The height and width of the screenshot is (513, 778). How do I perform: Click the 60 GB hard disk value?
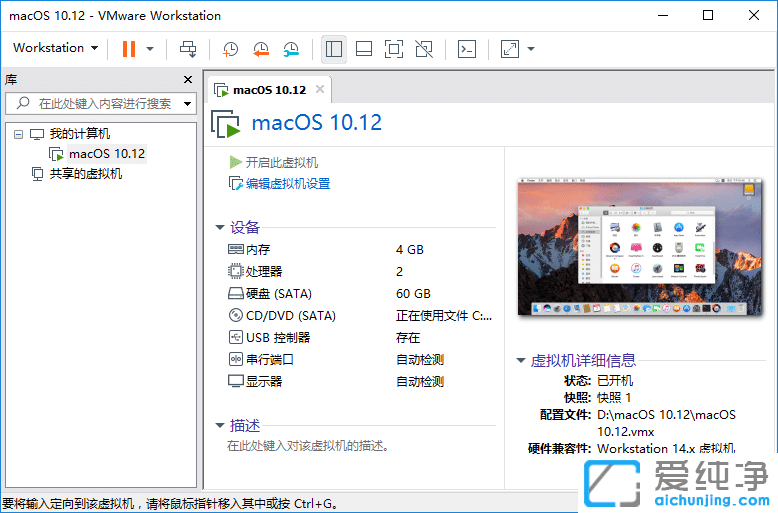click(x=413, y=294)
